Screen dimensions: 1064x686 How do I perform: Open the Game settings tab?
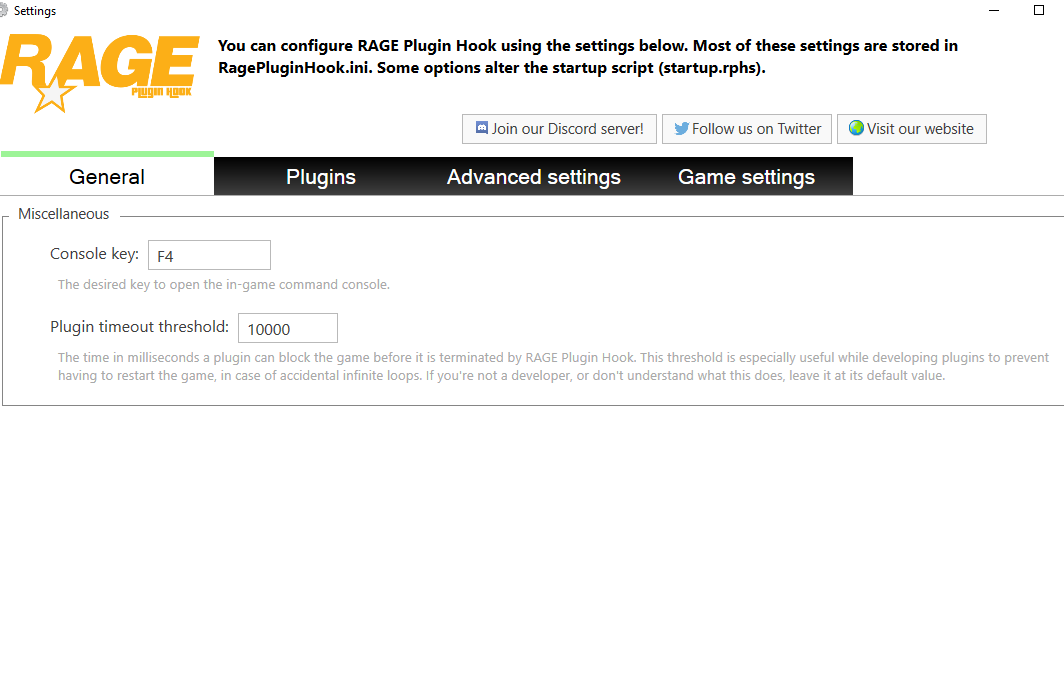tap(746, 176)
